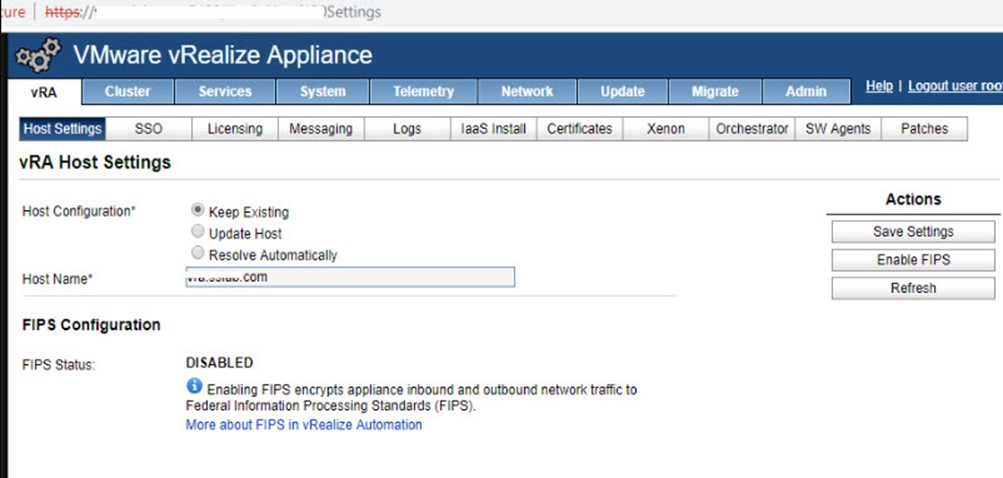Click the Host Name label
1003x478 pixels.
point(58,280)
